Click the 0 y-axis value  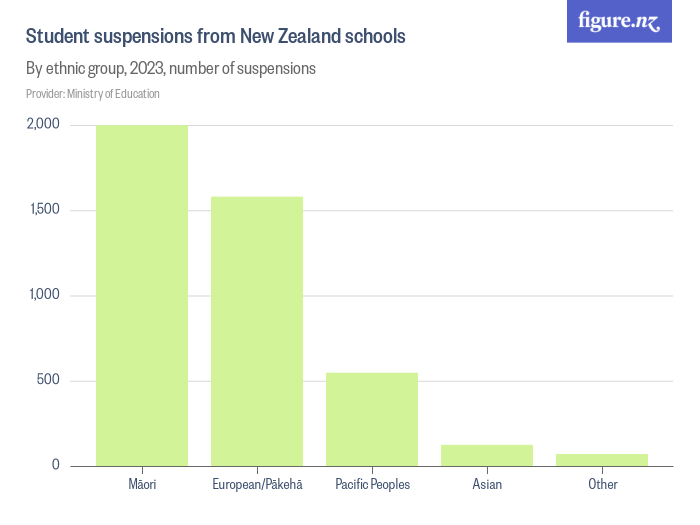56,465
